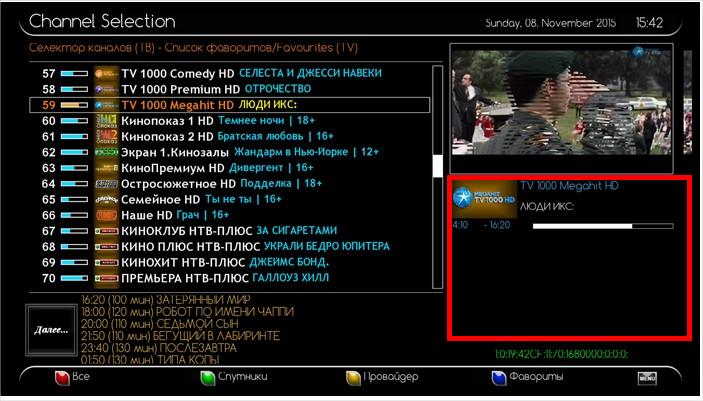
Task: Click the TV 1000 Comedy HD channel logo
Action: click(106, 74)
